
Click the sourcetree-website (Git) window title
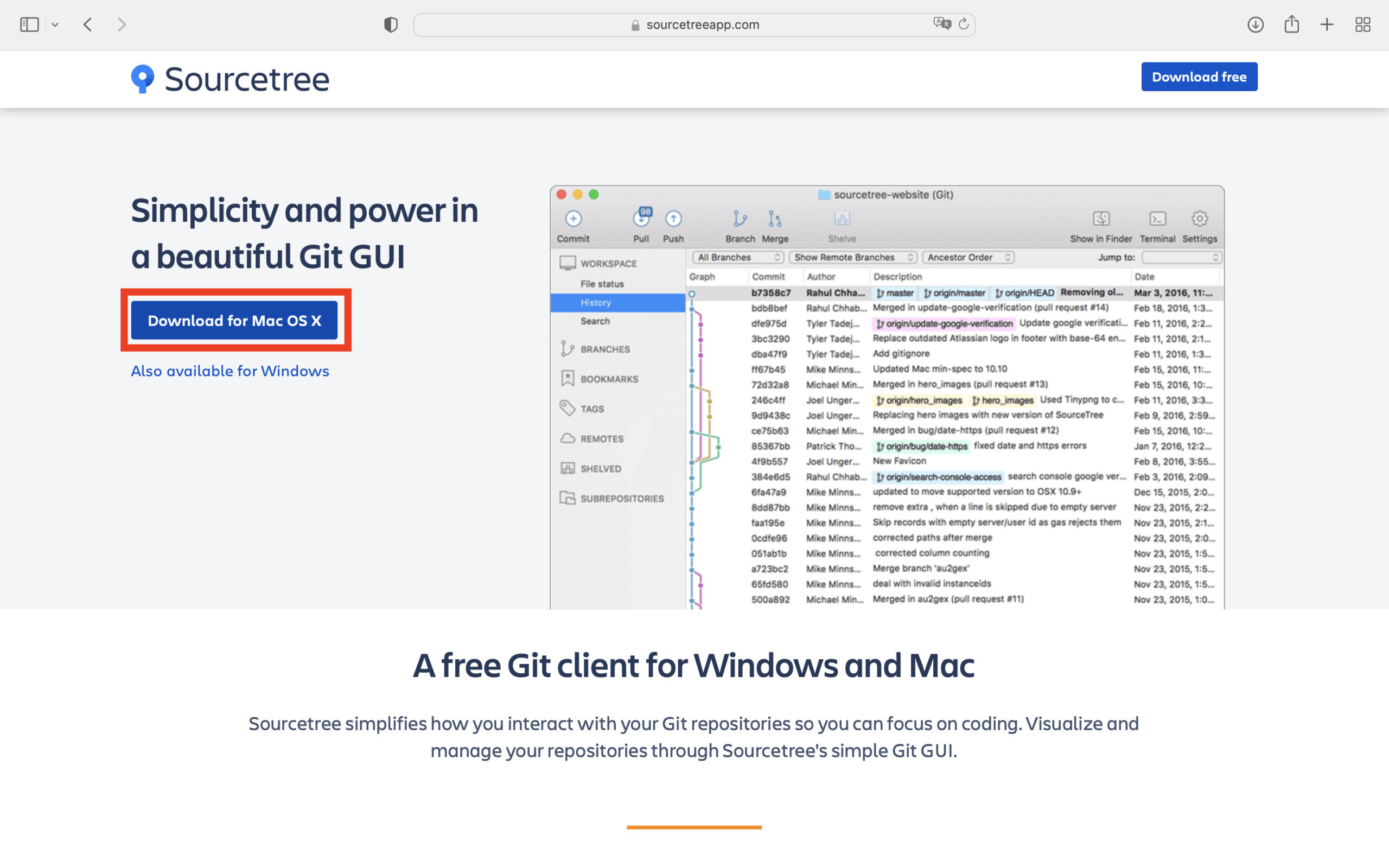[885, 195]
